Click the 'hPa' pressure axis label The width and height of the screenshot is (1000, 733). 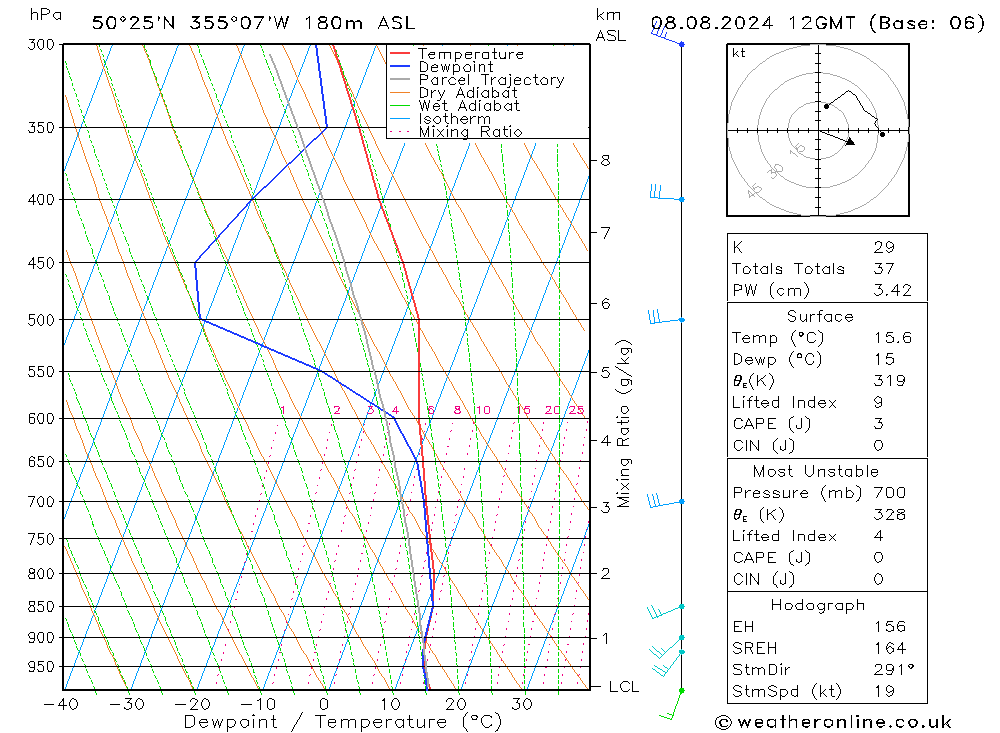coord(45,15)
